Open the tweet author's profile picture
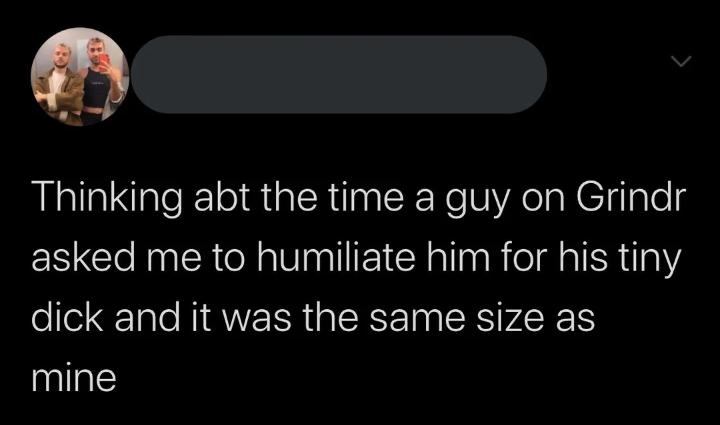 [80, 77]
